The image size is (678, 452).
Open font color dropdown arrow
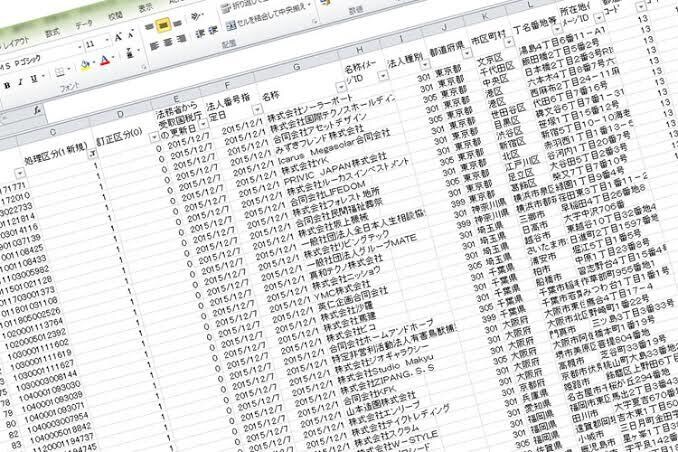point(114,58)
